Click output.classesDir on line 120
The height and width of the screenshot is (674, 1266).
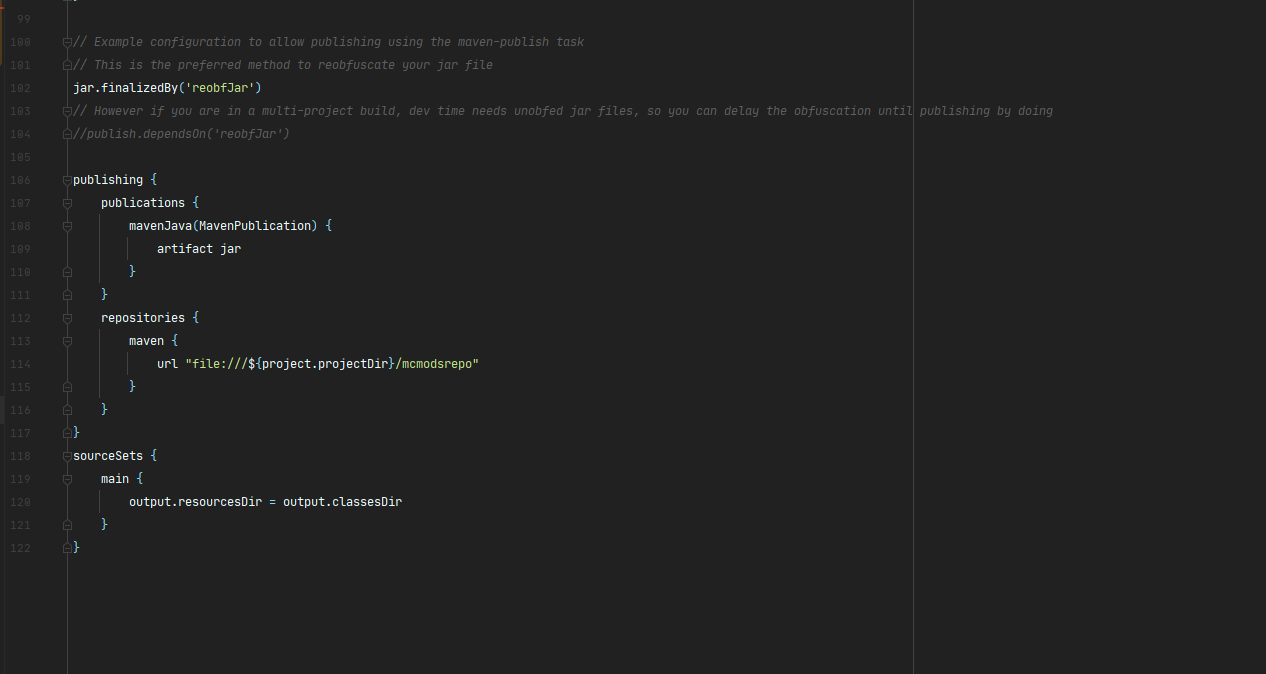click(342, 502)
